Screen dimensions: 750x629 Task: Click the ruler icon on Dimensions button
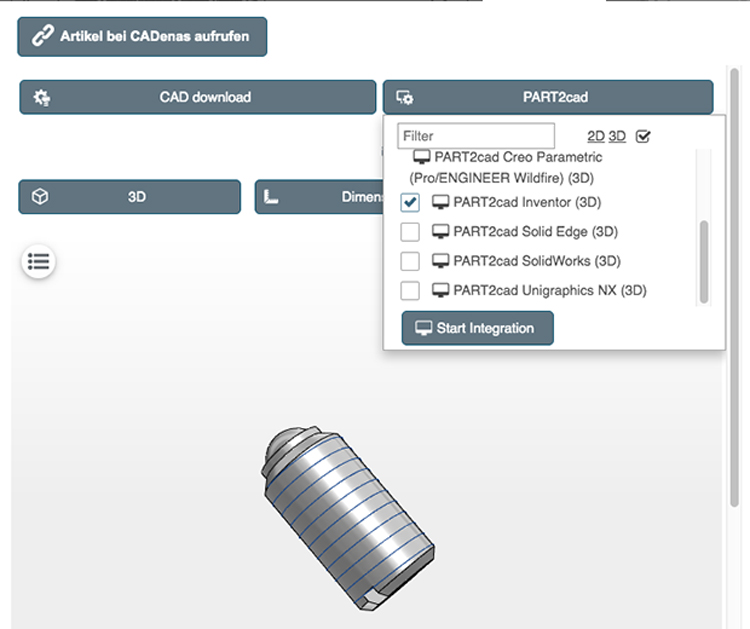click(271, 197)
